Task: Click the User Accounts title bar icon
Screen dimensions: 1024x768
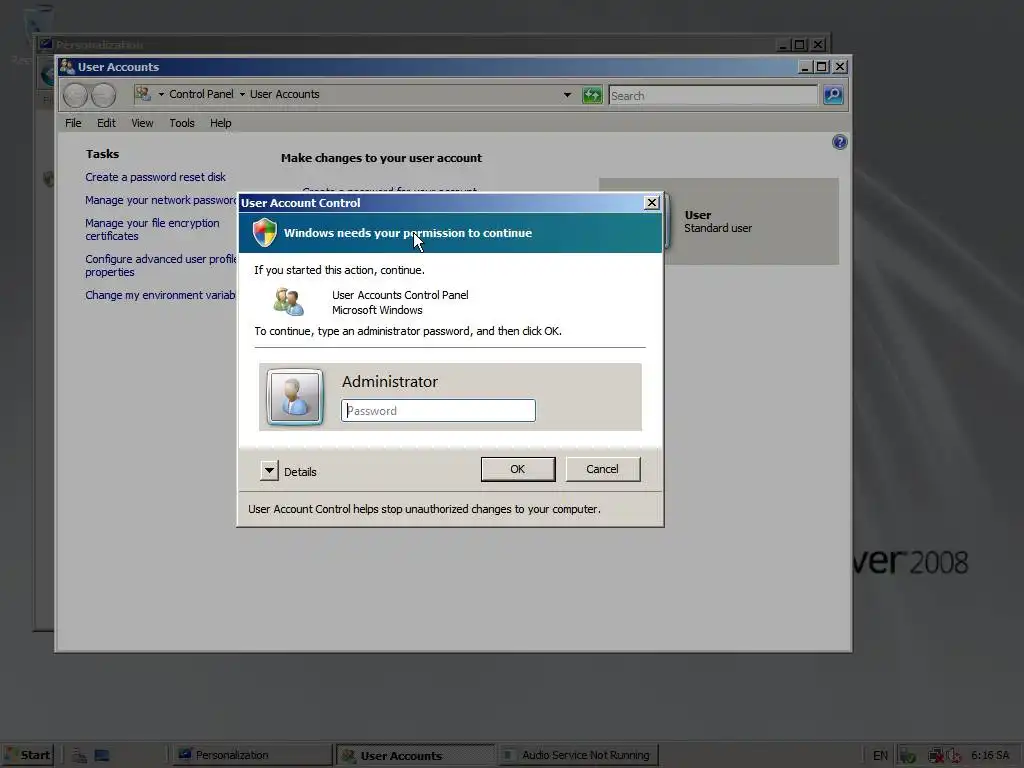Action: point(67,67)
